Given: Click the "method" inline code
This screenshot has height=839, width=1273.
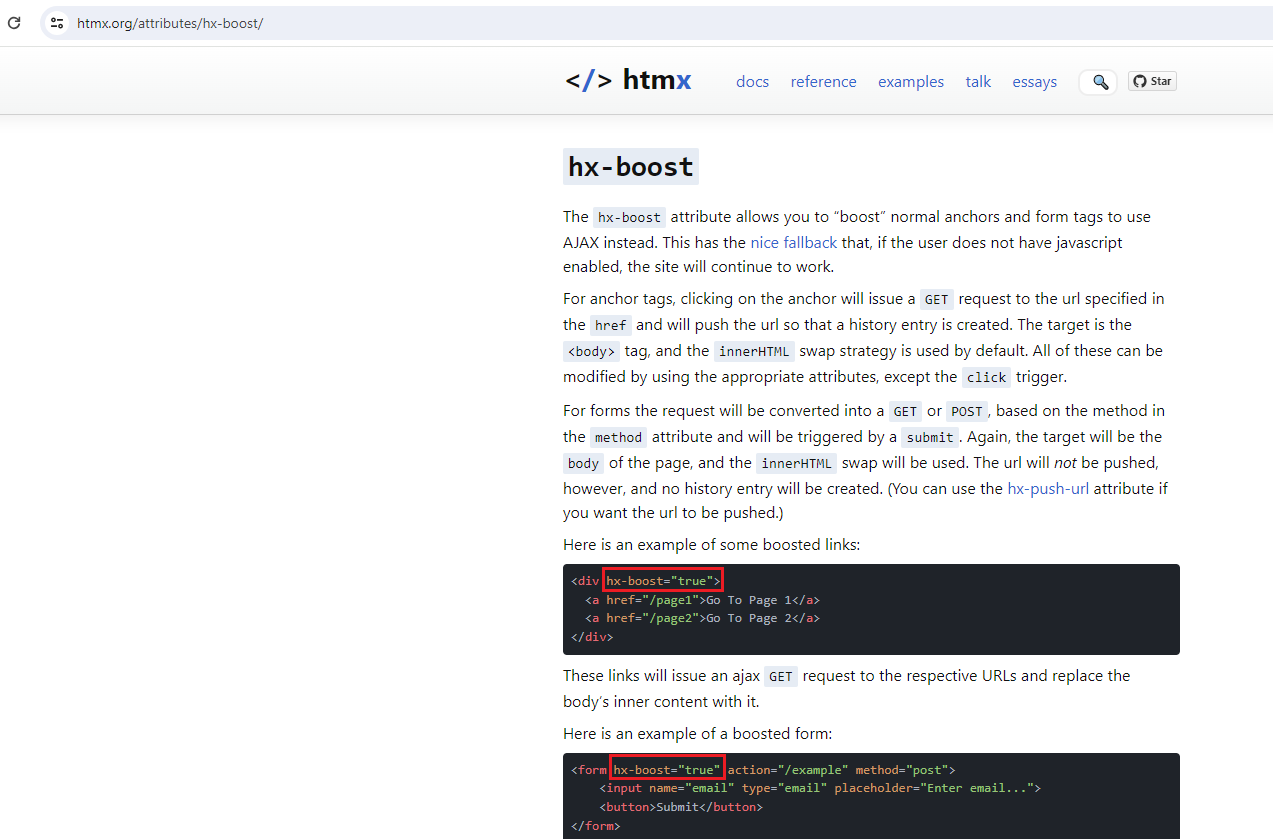Looking at the screenshot, I should pos(618,437).
